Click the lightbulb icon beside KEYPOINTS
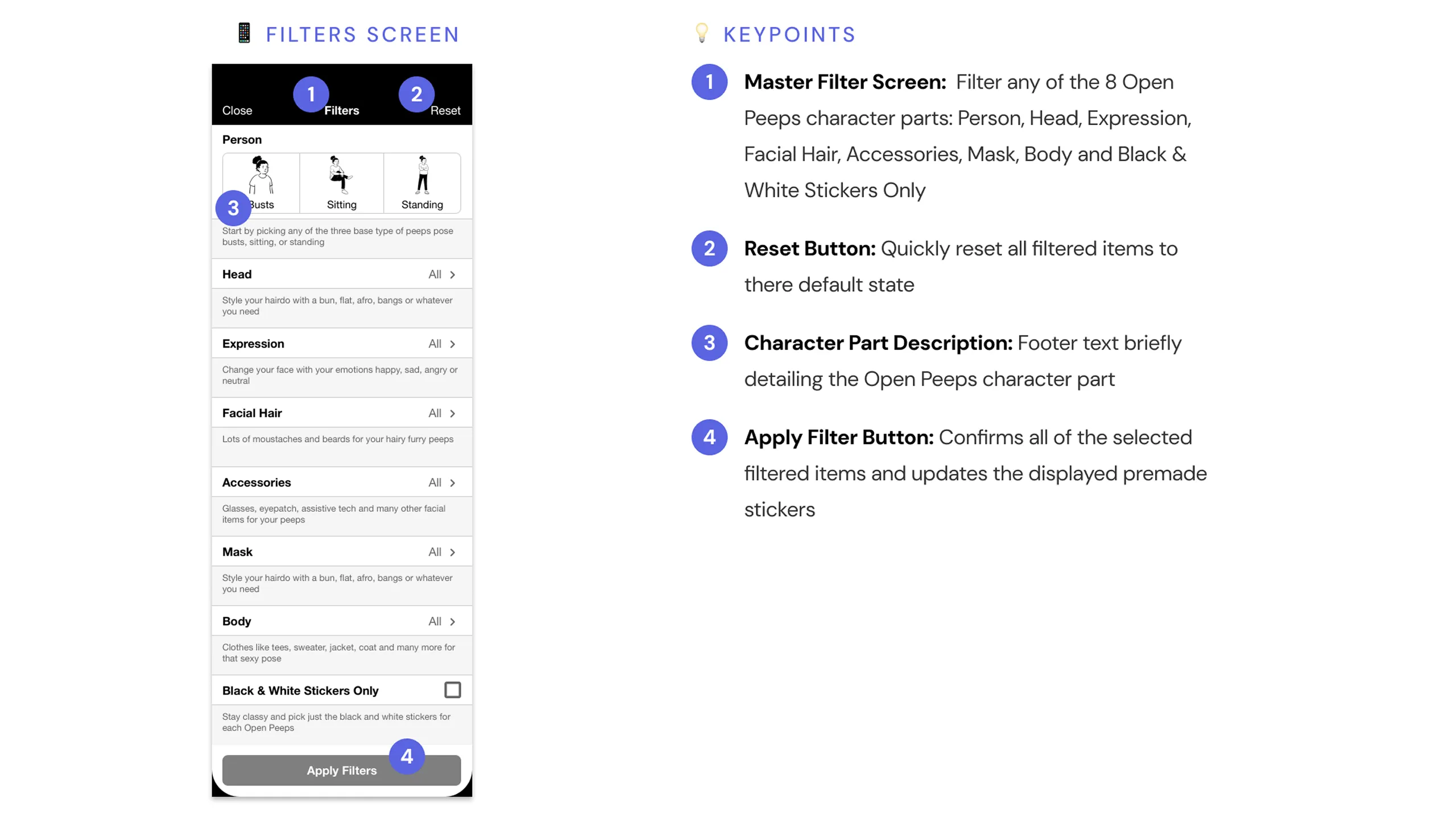The image size is (1456, 819). click(702, 33)
